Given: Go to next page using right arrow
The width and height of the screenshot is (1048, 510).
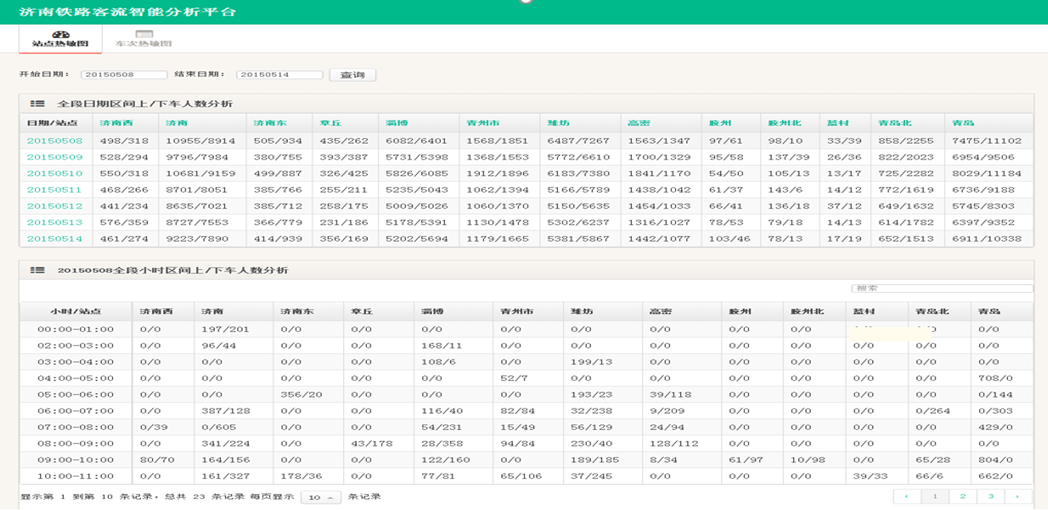Looking at the screenshot, I should [1018, 496].
